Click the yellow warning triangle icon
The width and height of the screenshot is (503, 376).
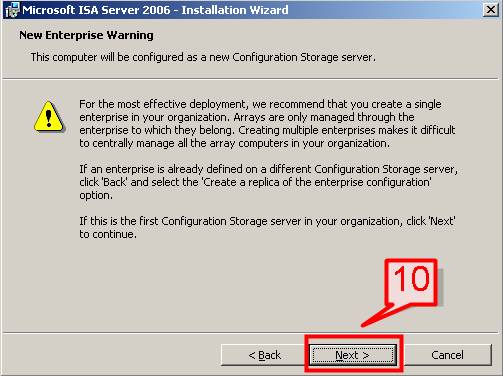[x=49, y=117]
